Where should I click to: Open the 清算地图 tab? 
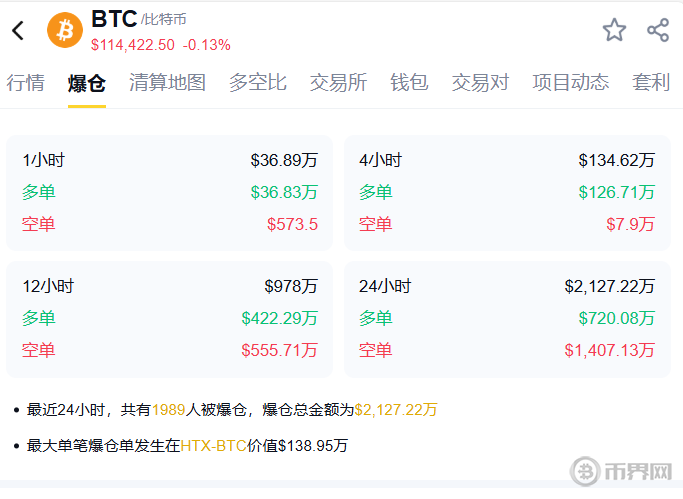point(167,83)
